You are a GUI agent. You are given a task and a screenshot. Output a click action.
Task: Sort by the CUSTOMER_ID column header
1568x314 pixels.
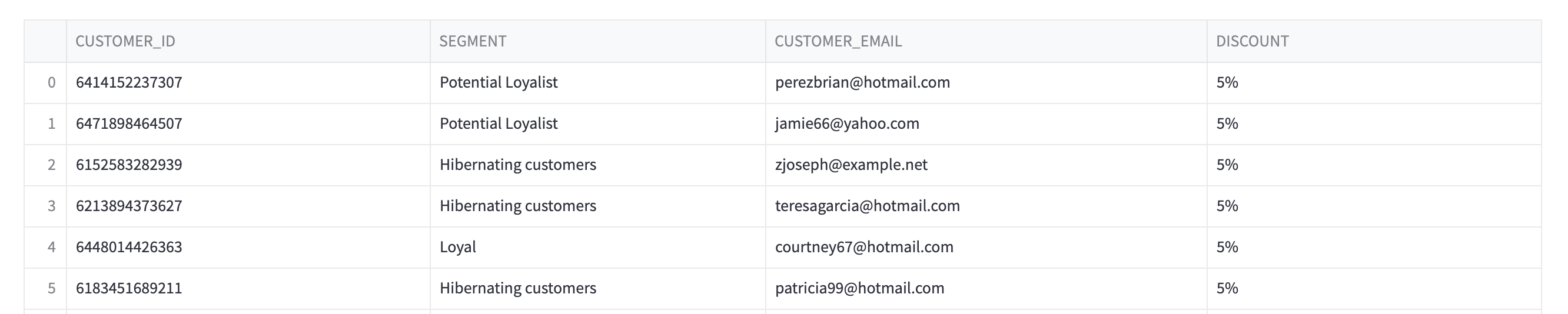point(248,41)
